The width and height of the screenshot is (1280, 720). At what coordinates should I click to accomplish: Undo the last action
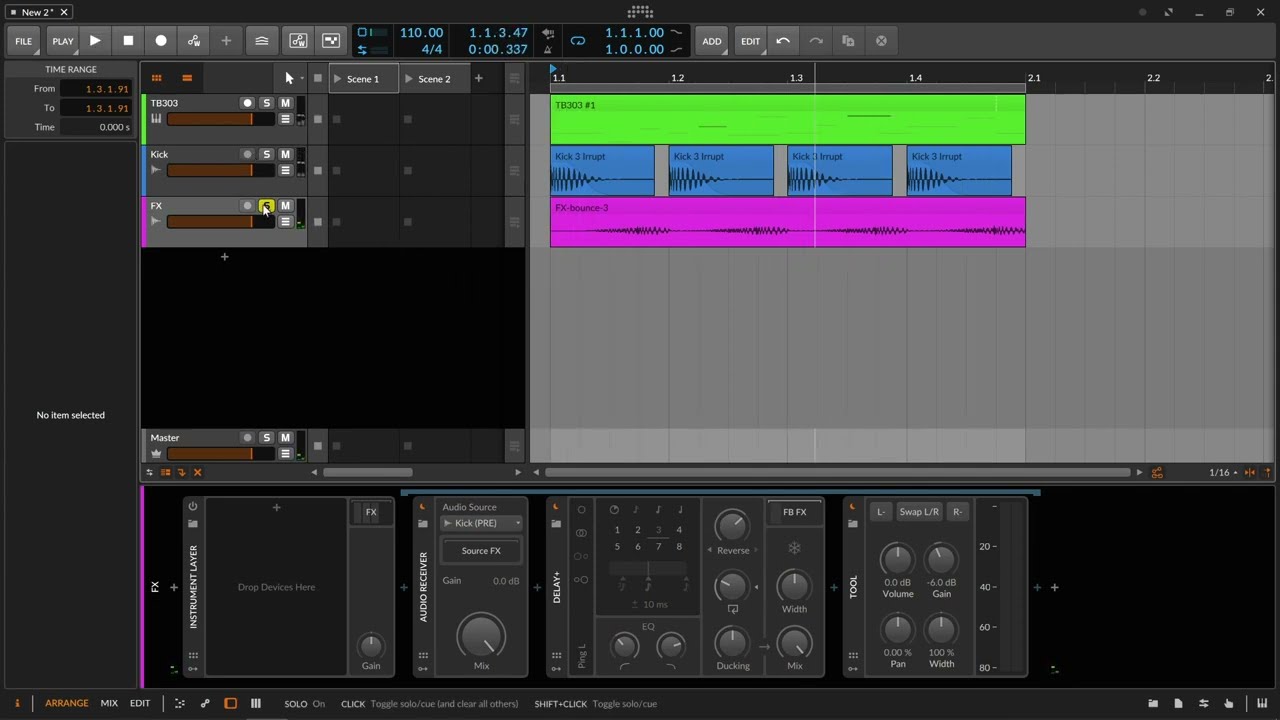coord(783,41)
